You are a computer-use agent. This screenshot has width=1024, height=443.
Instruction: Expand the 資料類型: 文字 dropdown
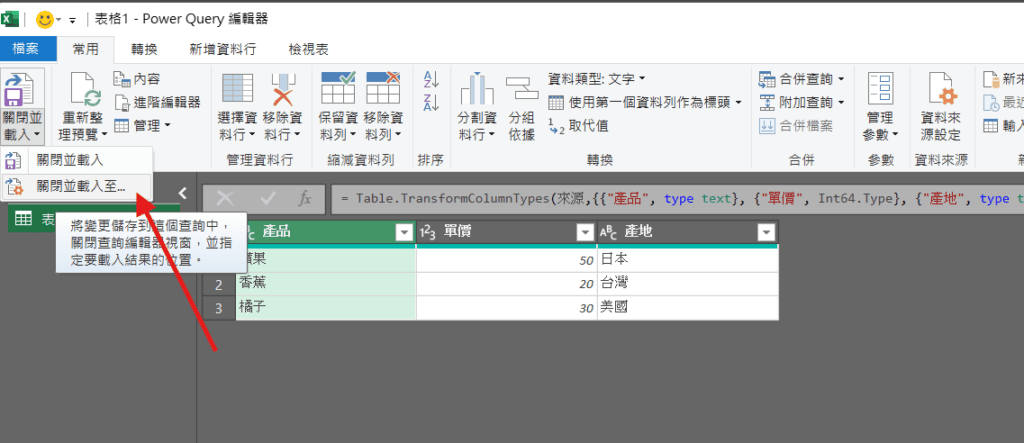[597, 78]
